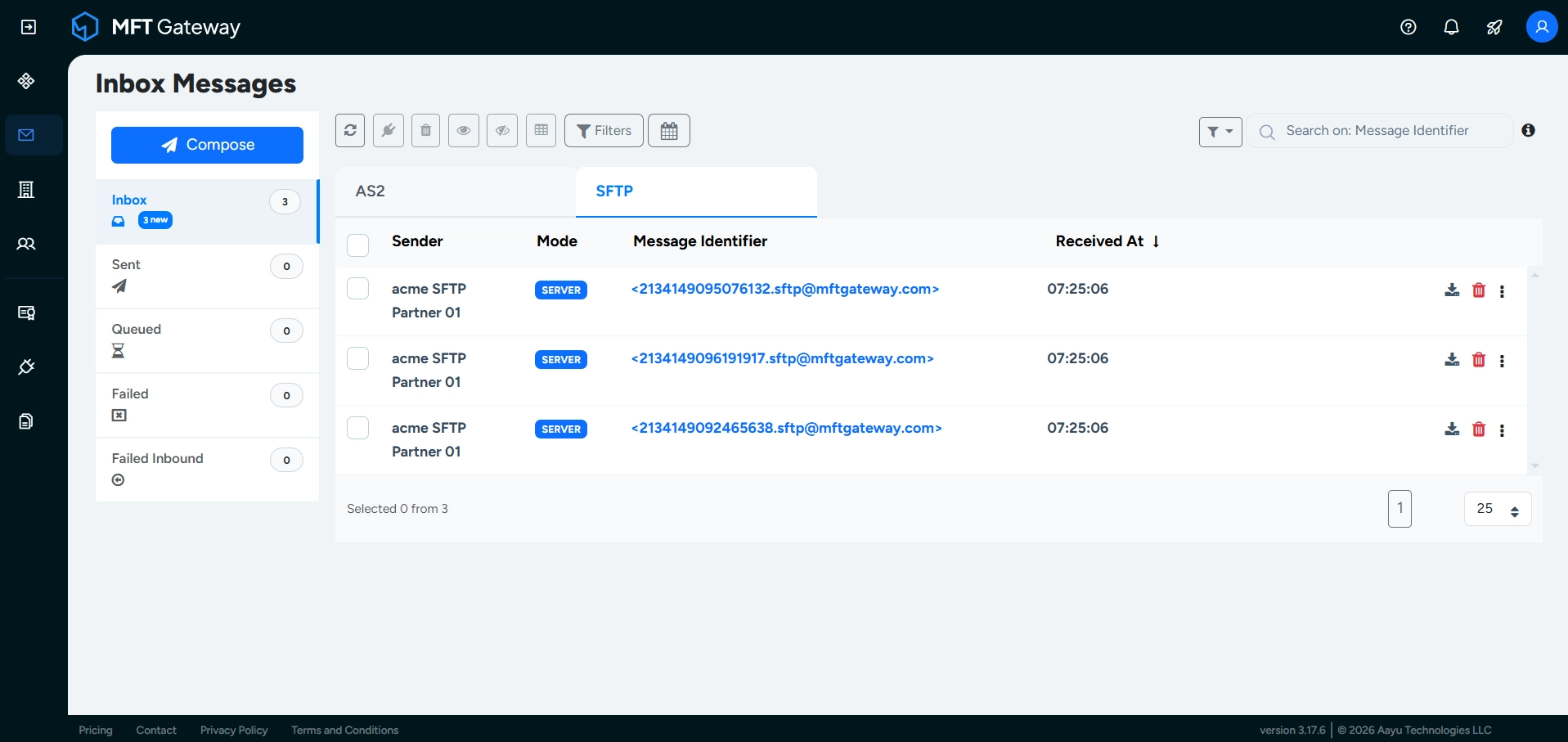Open message link 2134149092465638.sftp@mftgateway.com

pos(787,428)
